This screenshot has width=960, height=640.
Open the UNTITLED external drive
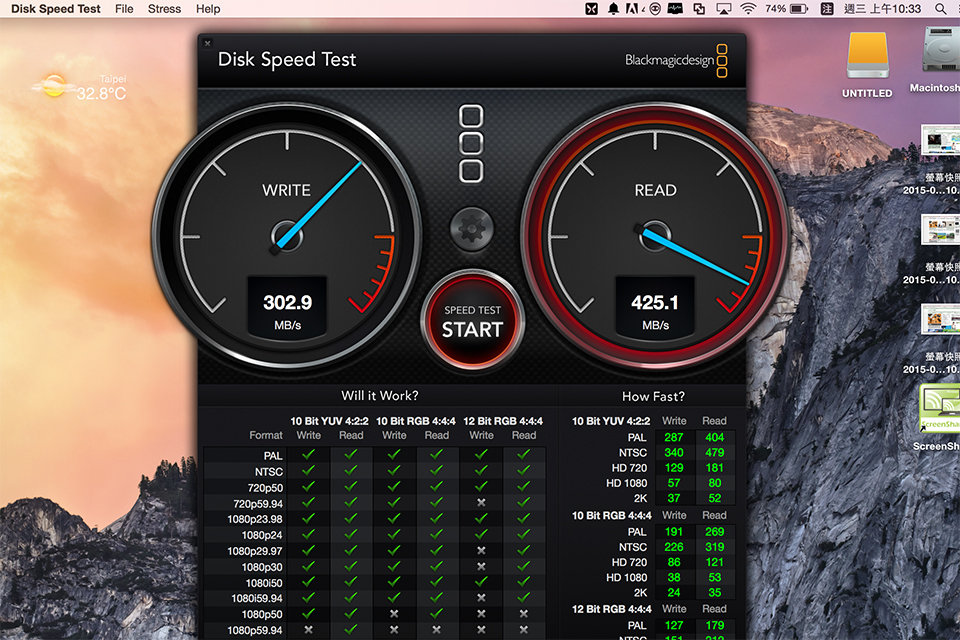click(x=867, y=62)
